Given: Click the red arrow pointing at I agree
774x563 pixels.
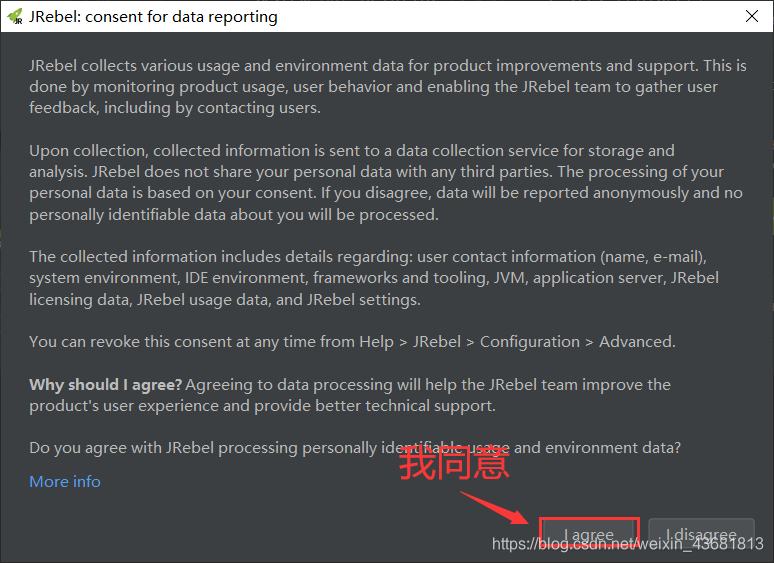Looking at the screenshot, I should pyautogui.click(x=494, y=508).
